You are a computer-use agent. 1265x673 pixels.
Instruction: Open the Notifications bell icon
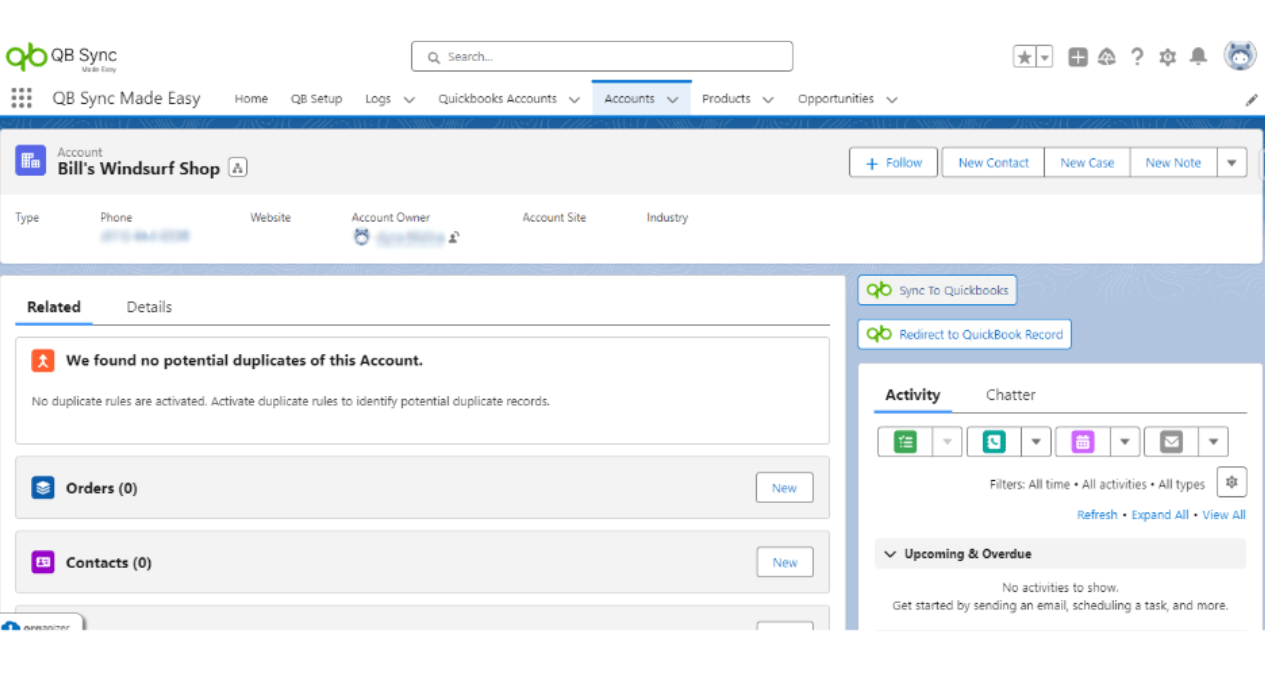(x=1198, y=57)
